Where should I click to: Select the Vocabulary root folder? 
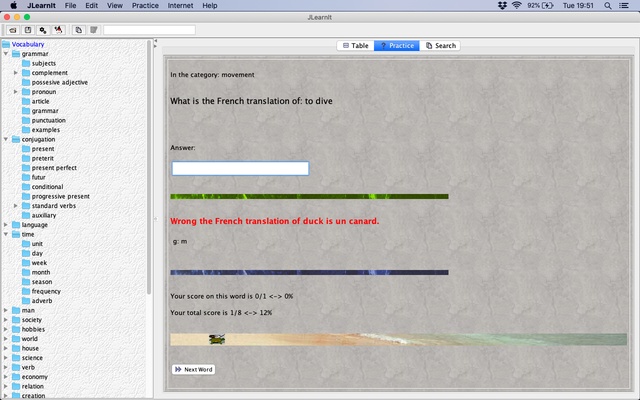click(x=23, y=44)
